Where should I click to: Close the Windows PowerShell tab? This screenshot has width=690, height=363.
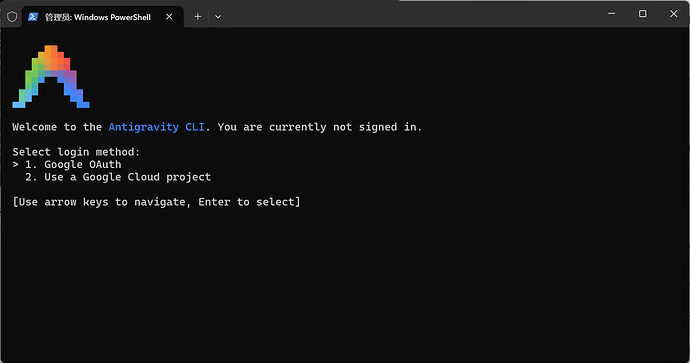(x=169, y=17)
